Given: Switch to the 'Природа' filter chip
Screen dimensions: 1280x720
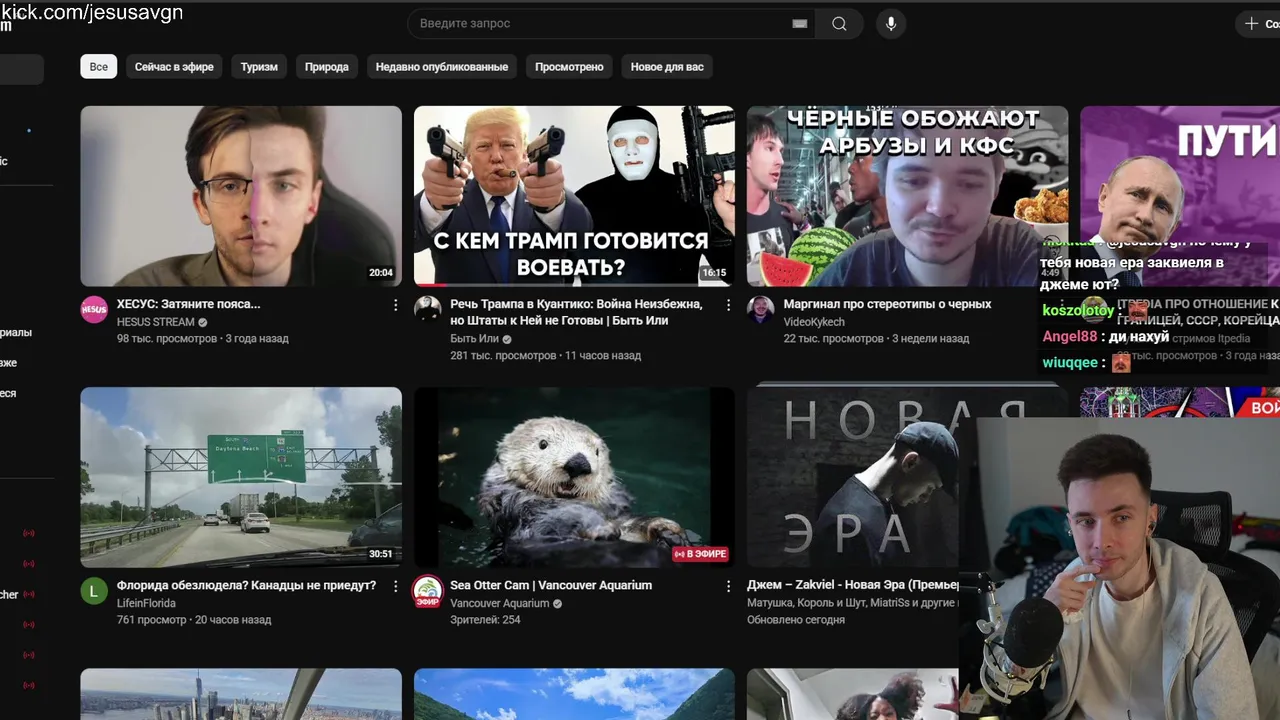Looking at the screenshot, I should pos(327,67).
